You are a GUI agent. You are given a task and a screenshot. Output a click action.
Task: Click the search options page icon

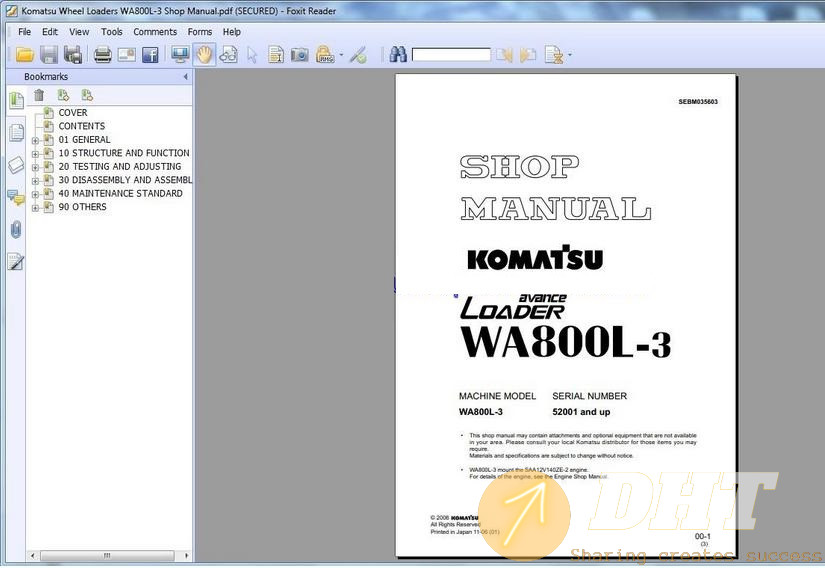tap(554, 55)
